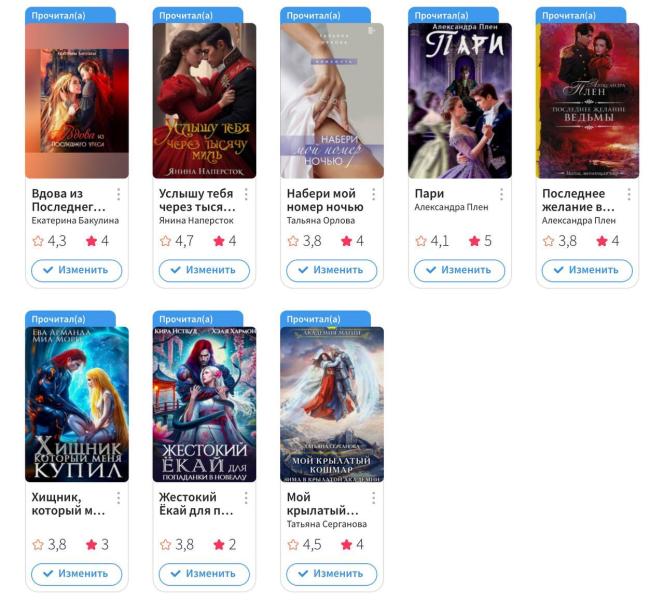Click Изменить button under Вдова из Последнего

coord(77,271)
